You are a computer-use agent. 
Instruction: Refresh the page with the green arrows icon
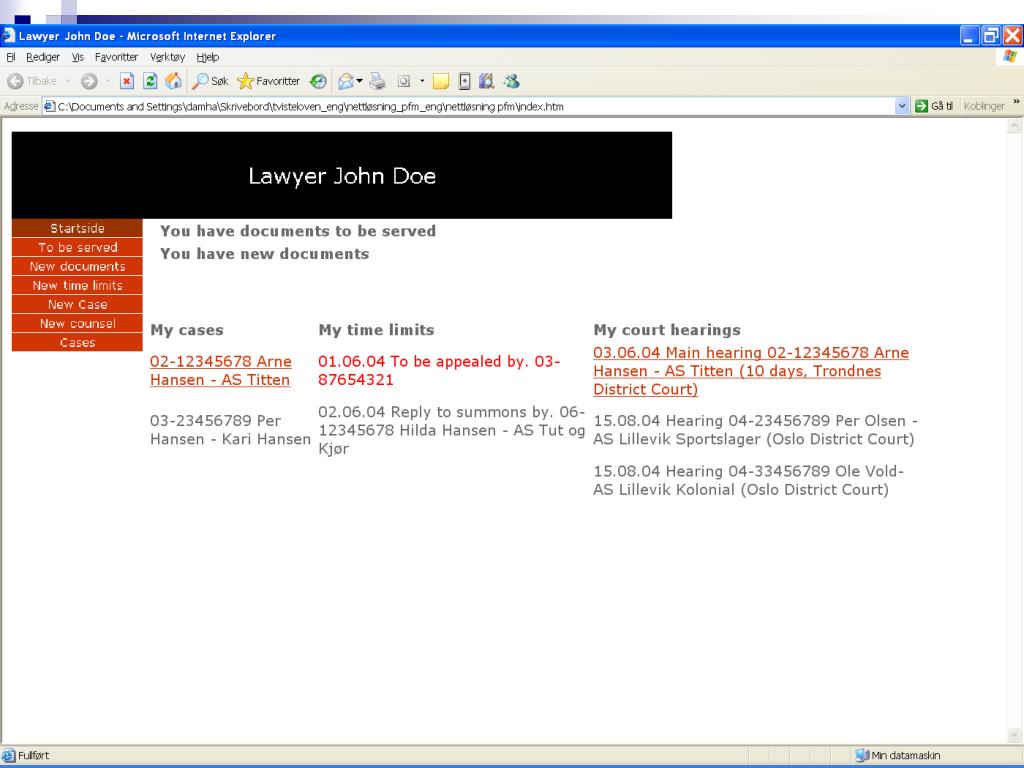(x=150, y=81)
